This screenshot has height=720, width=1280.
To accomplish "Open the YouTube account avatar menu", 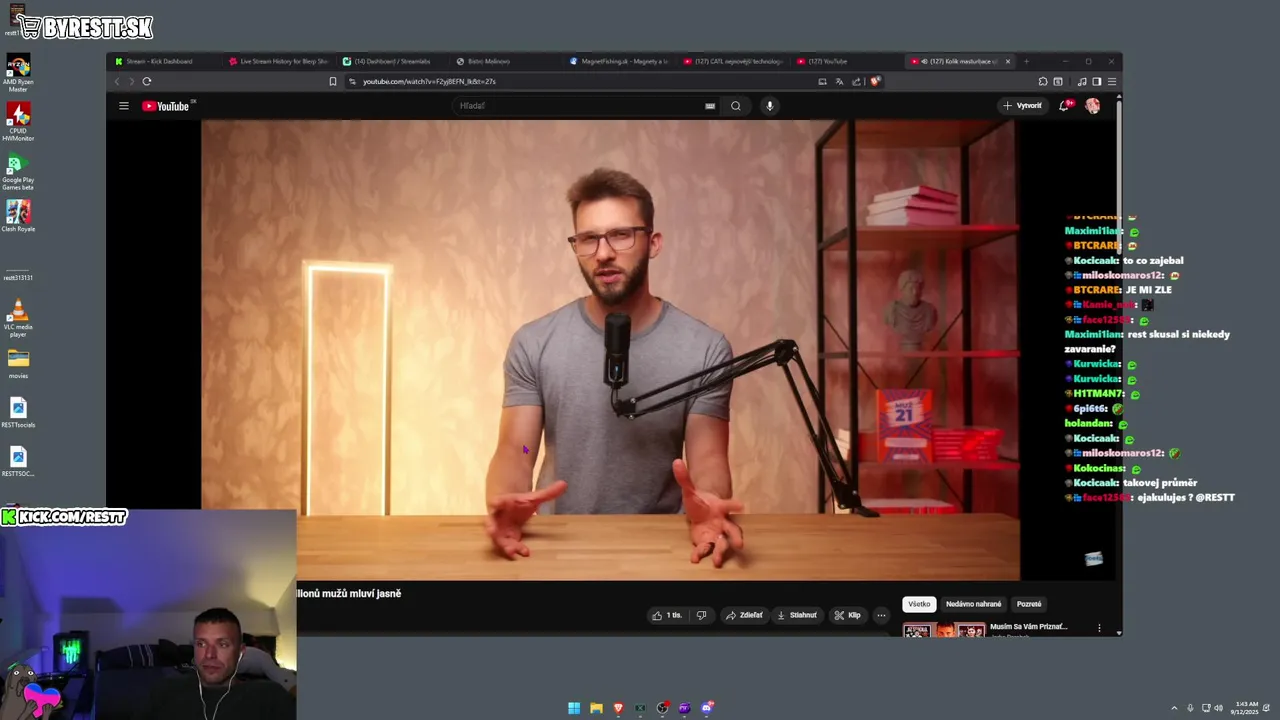I will coord(1092,106).
